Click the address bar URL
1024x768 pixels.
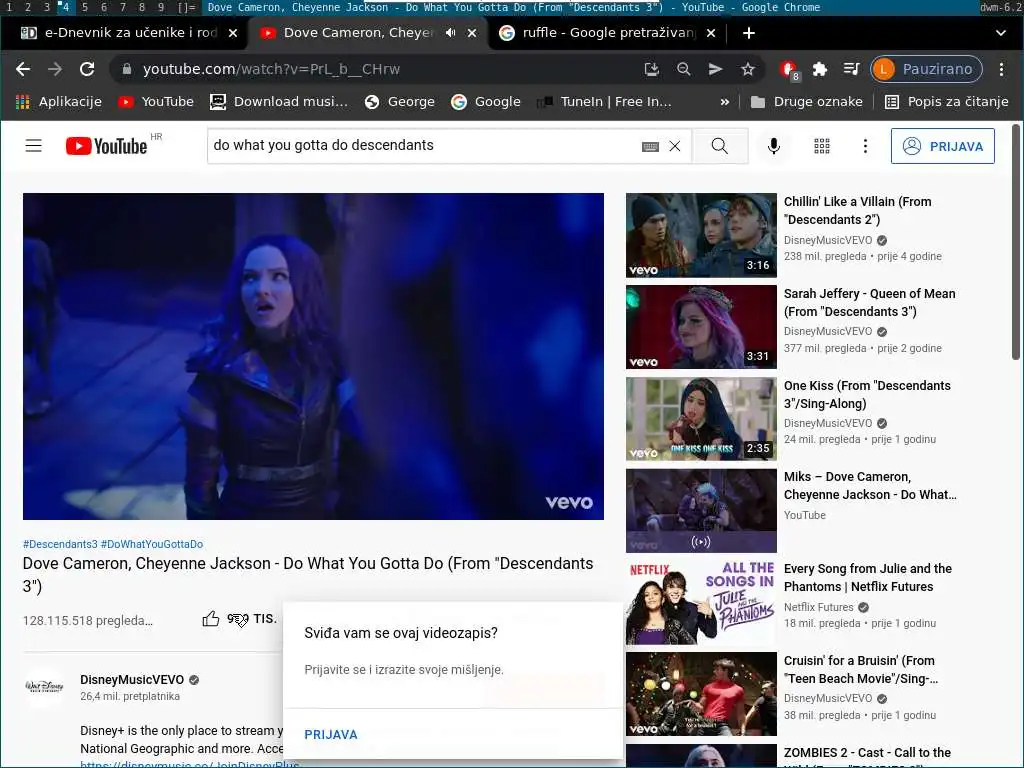(x=271, y=69)
